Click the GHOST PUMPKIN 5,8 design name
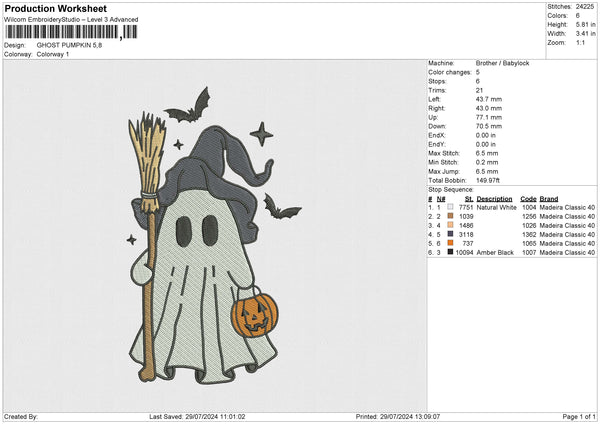 coord(68,45)
